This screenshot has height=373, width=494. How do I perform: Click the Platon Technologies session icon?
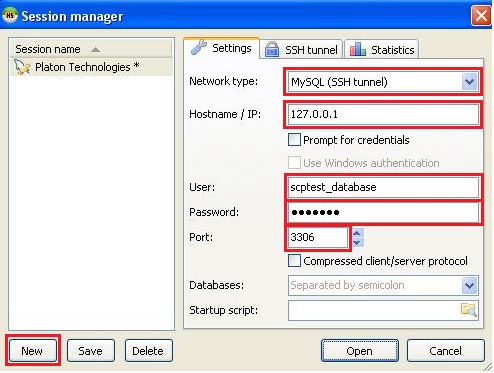coord(22,67)
